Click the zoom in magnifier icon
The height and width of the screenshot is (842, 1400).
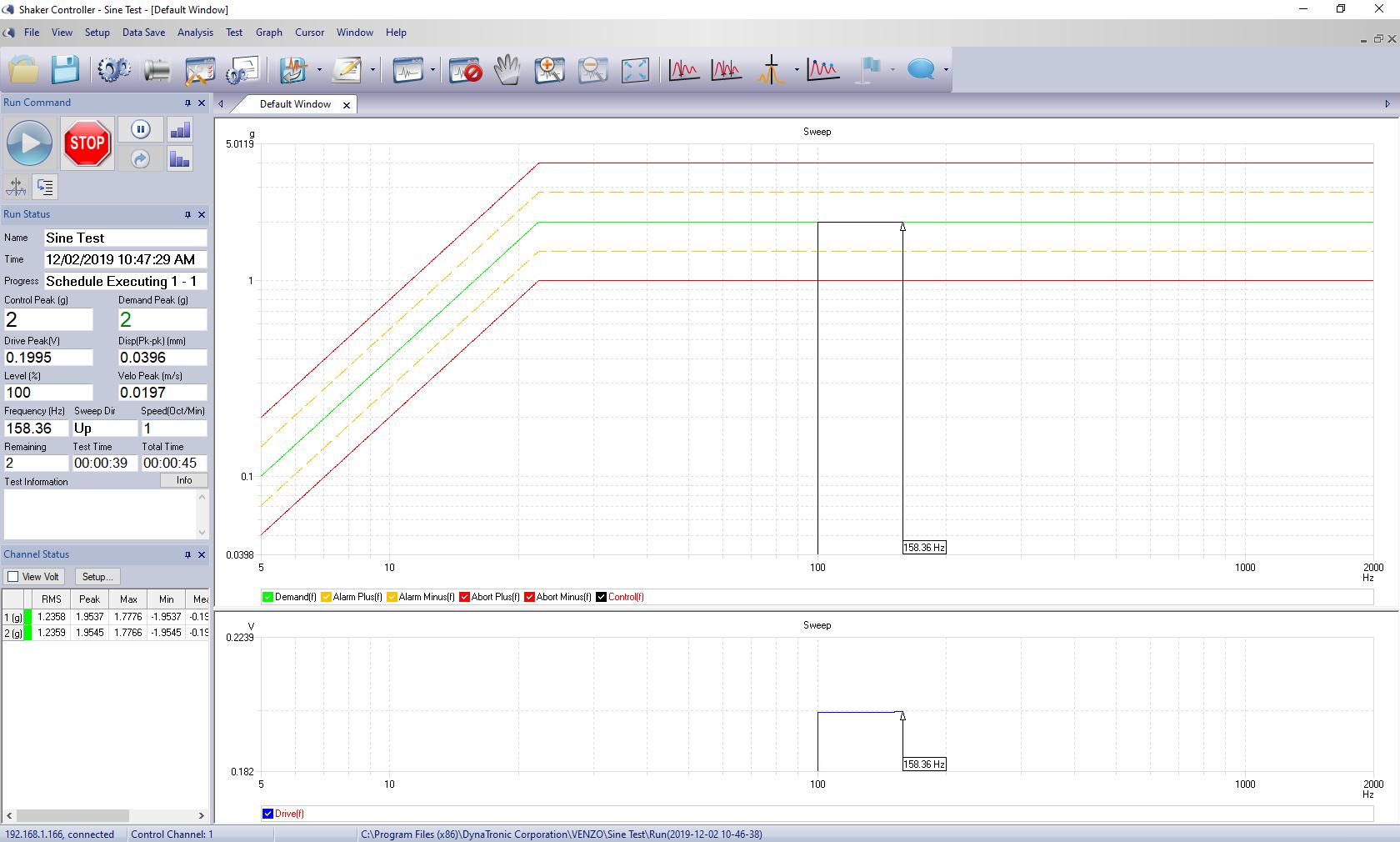pyautogui.click(x=549, y=70)
